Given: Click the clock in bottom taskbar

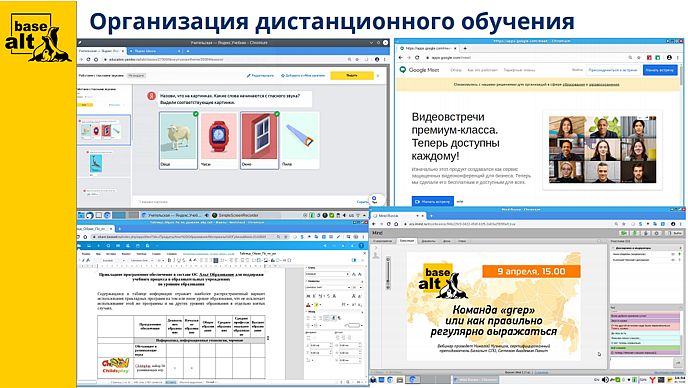Looking at the screenshot, I should tap(680, 380).
